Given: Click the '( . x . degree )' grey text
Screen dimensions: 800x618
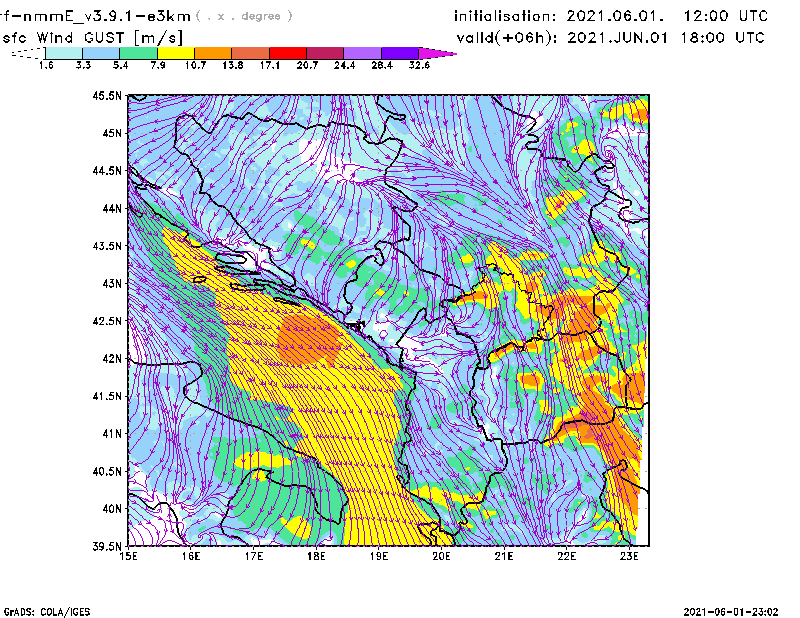Looking at the screenshot, I should 244,16.
